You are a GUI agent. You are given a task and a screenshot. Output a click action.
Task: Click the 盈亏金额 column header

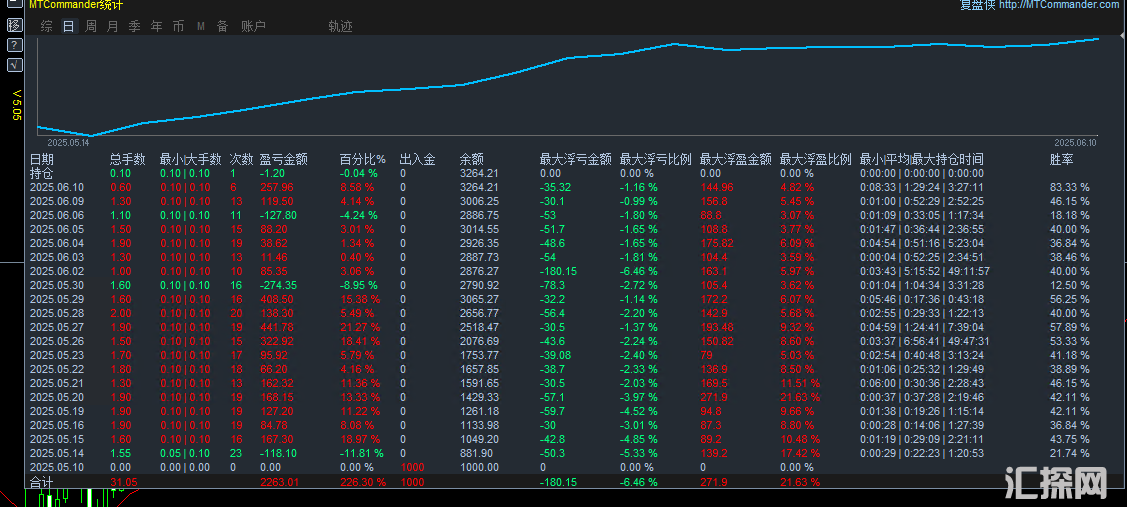[x=284, y=159]
